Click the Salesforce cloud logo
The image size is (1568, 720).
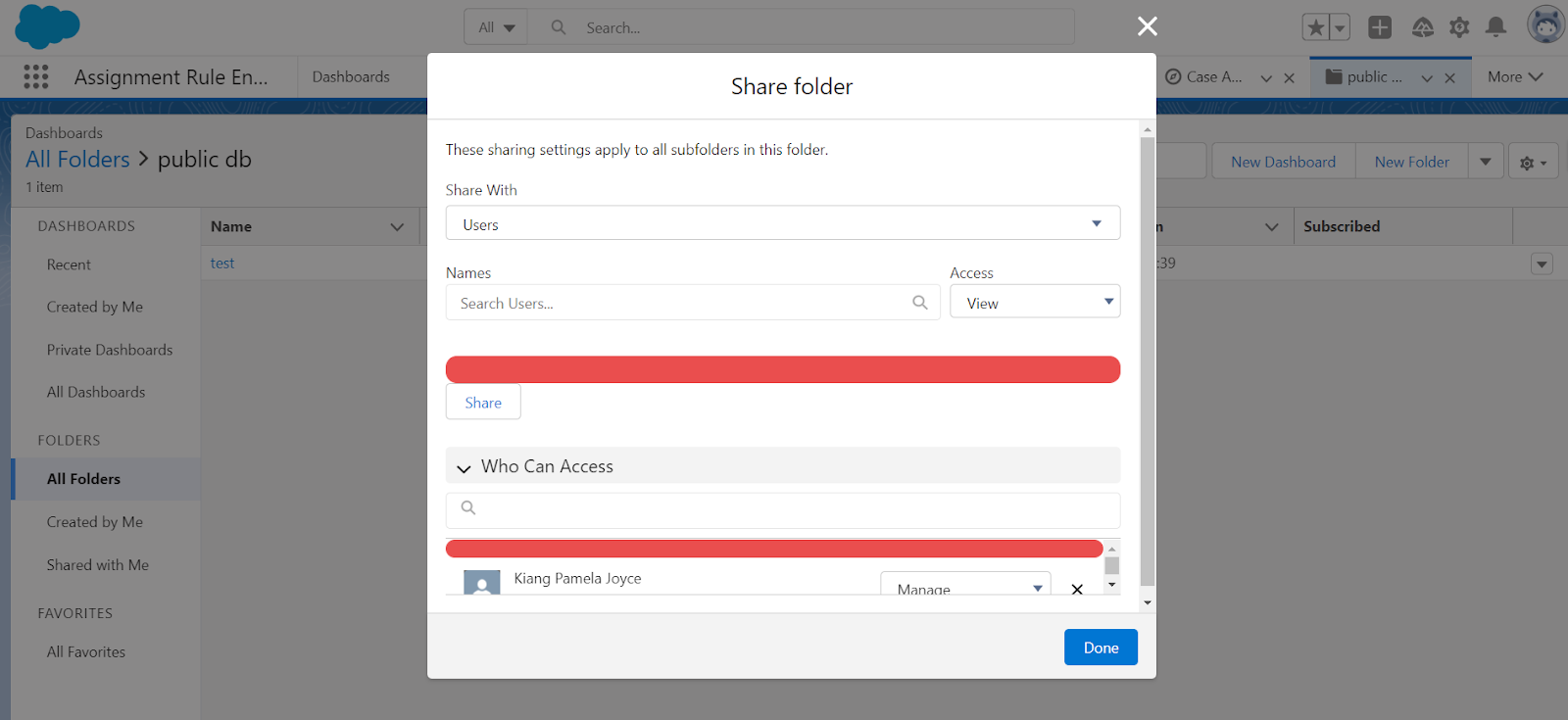[47, 26]
